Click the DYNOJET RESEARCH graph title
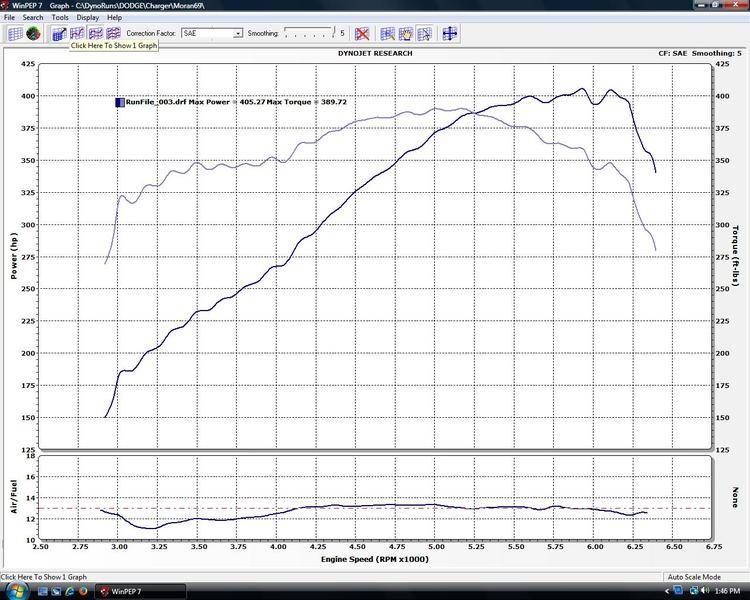This screenshot has width=750, height=600. pyautogui.click(x=375, y=53)
